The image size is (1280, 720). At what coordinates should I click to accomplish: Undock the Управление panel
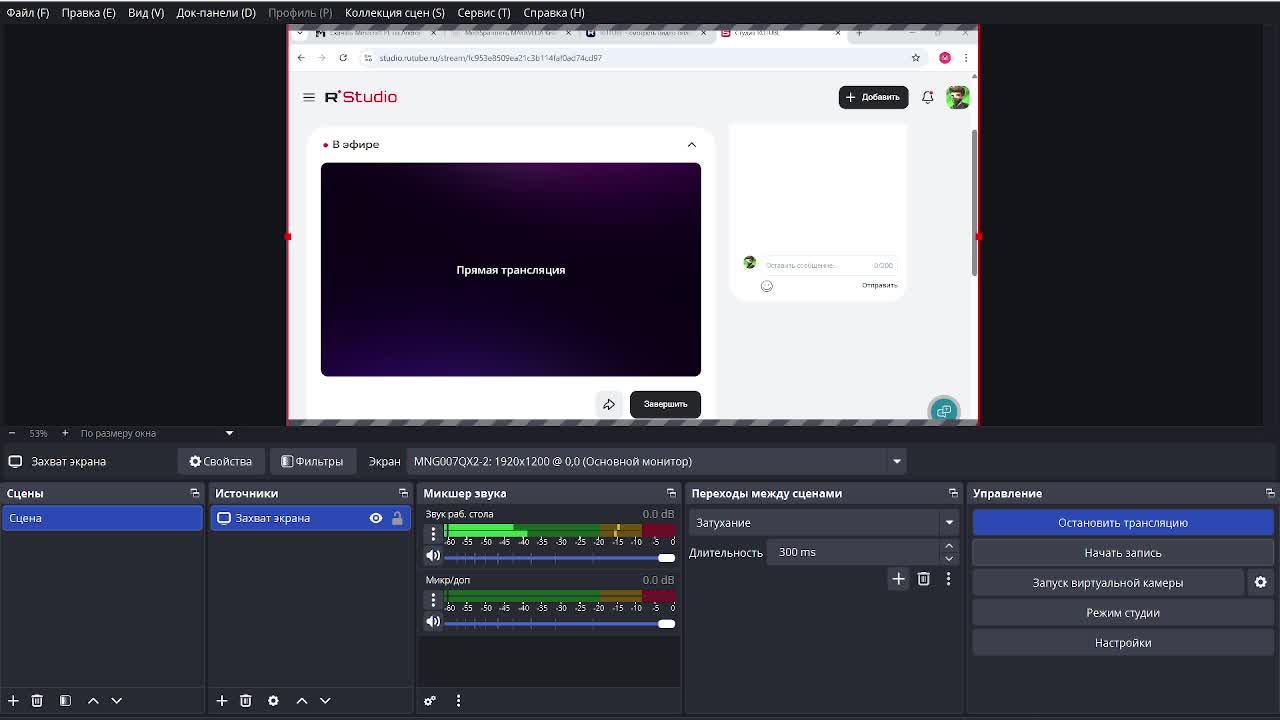tap(1270, 493)
